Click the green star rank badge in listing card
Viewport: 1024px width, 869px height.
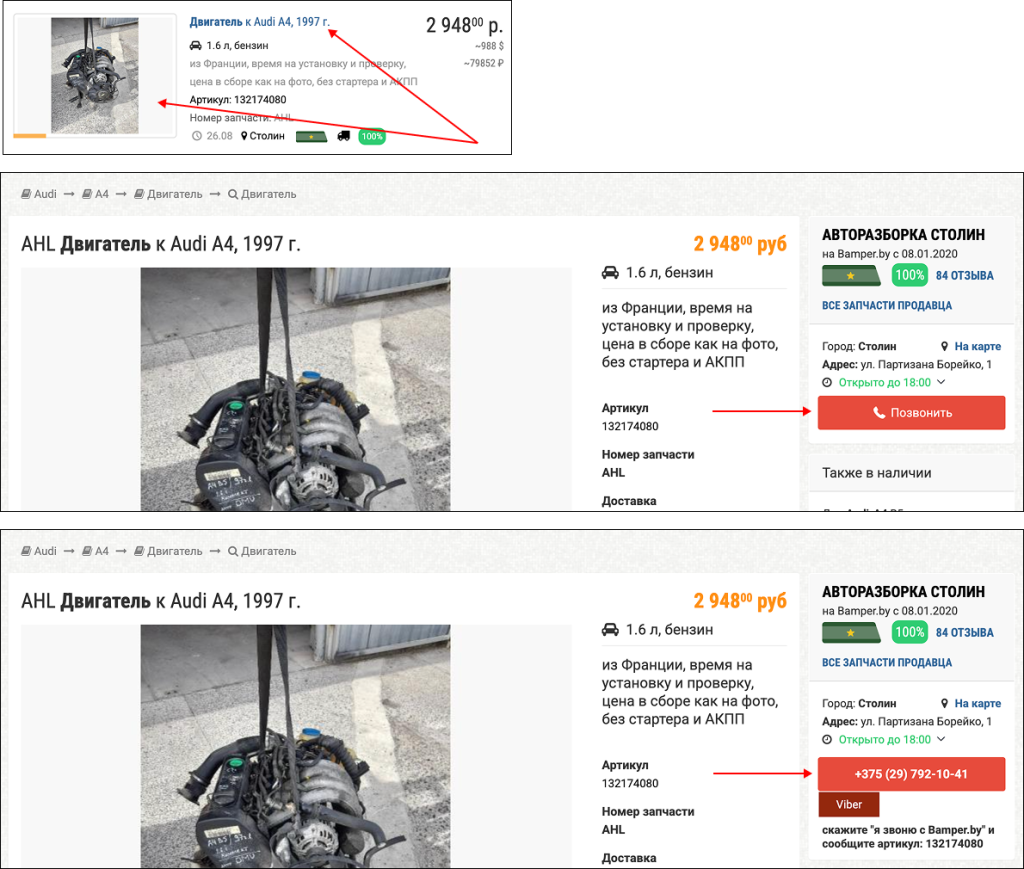(311, 136)
